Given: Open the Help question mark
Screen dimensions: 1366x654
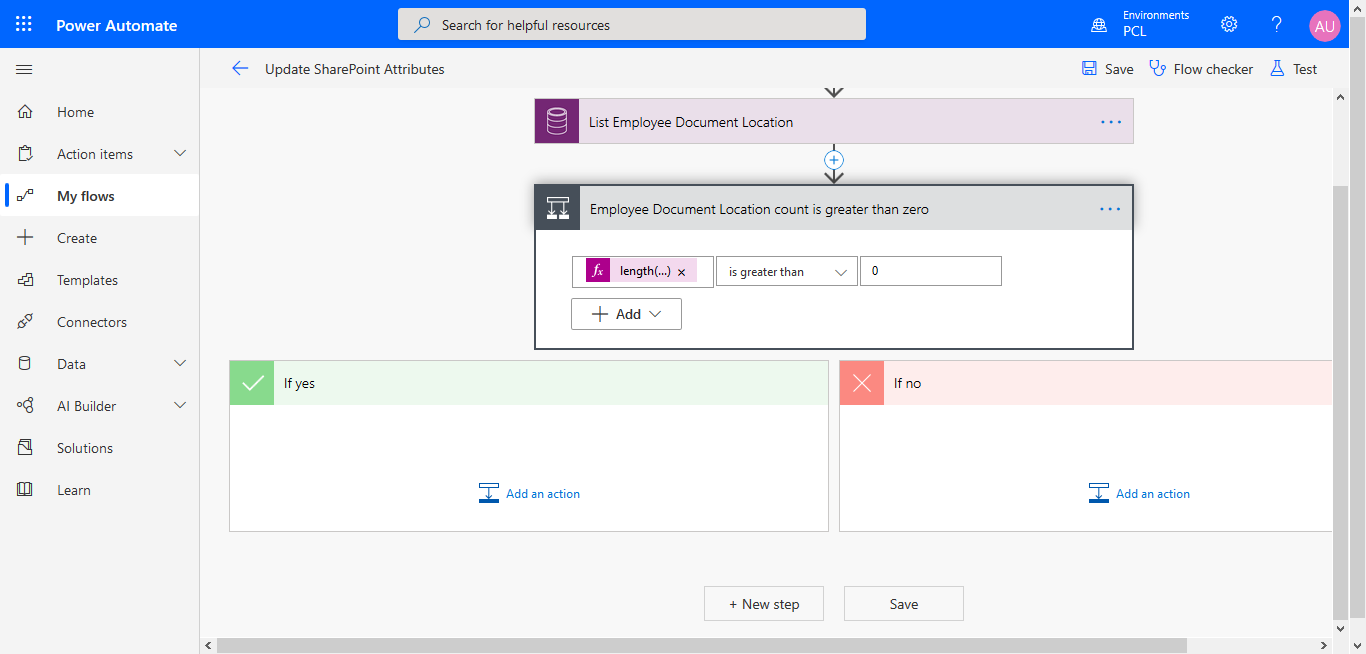Looking at the screenshot, I should tap(1277, 25).
